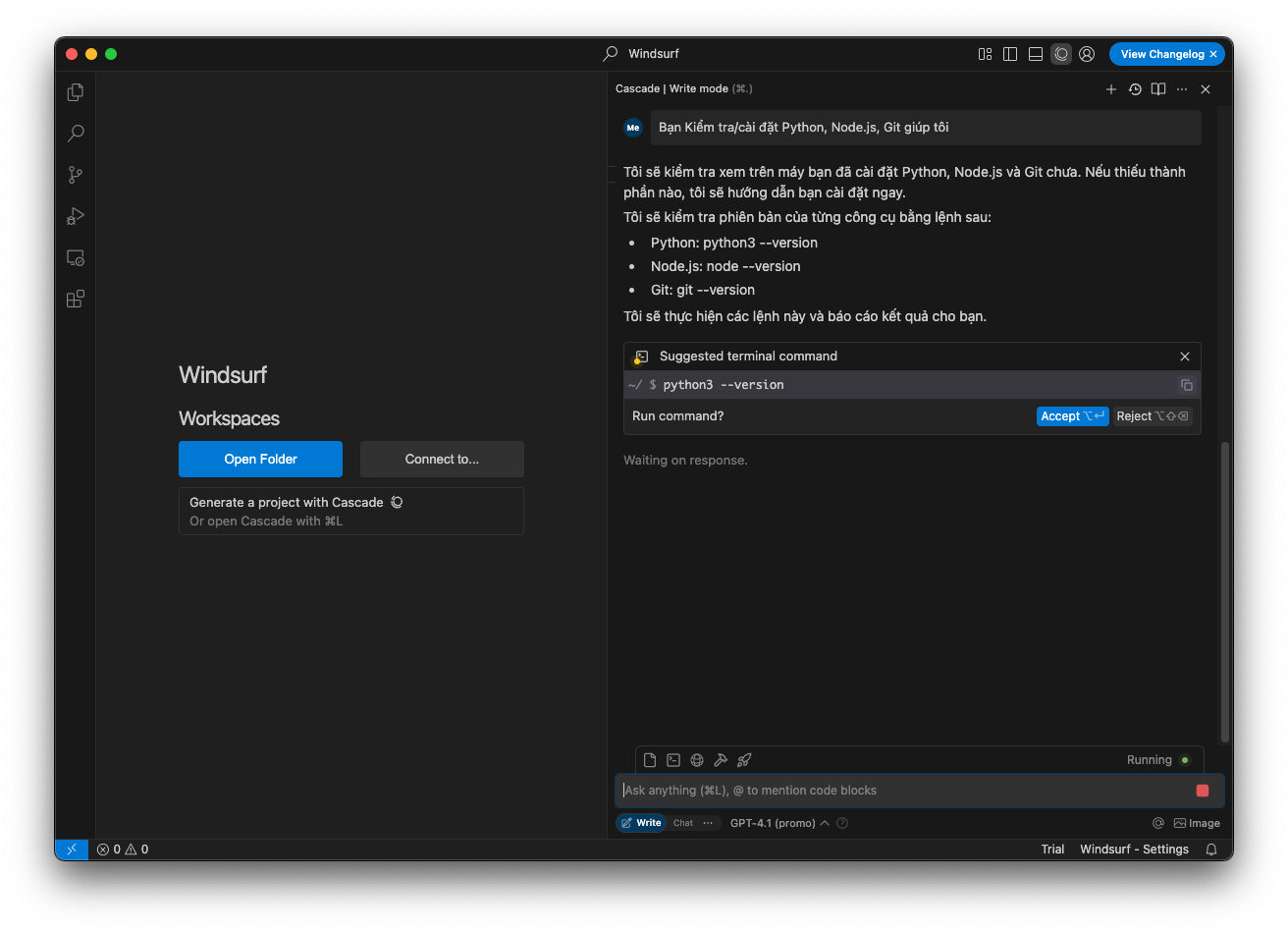Click the View Changelog button
The height and width of the screenshot is (933, 1288).
click(1161, 54)
